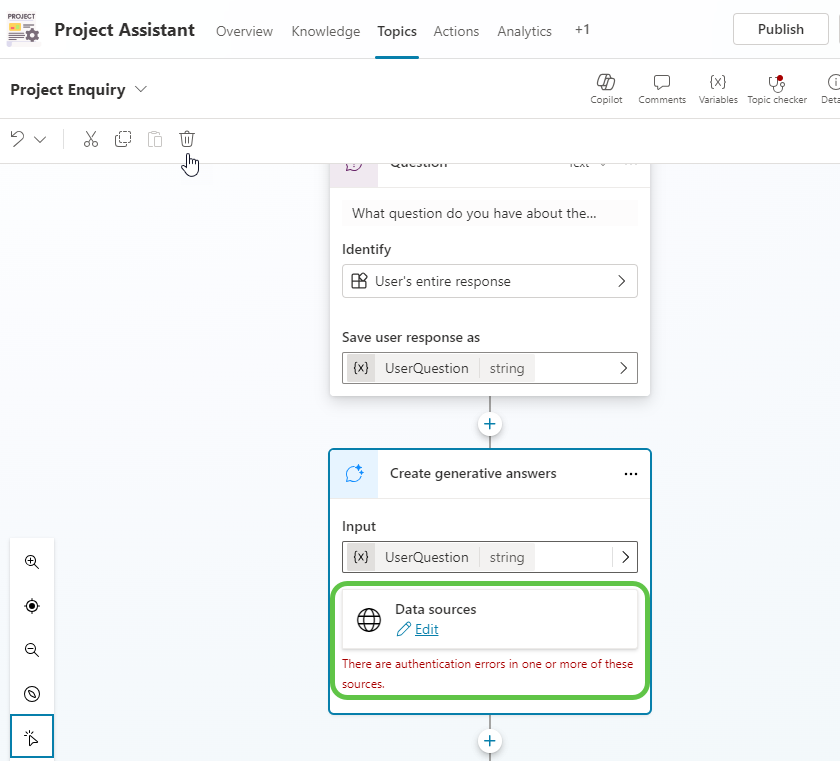Zoom in on the canvas
840x761 pixels.
point(31,562)
